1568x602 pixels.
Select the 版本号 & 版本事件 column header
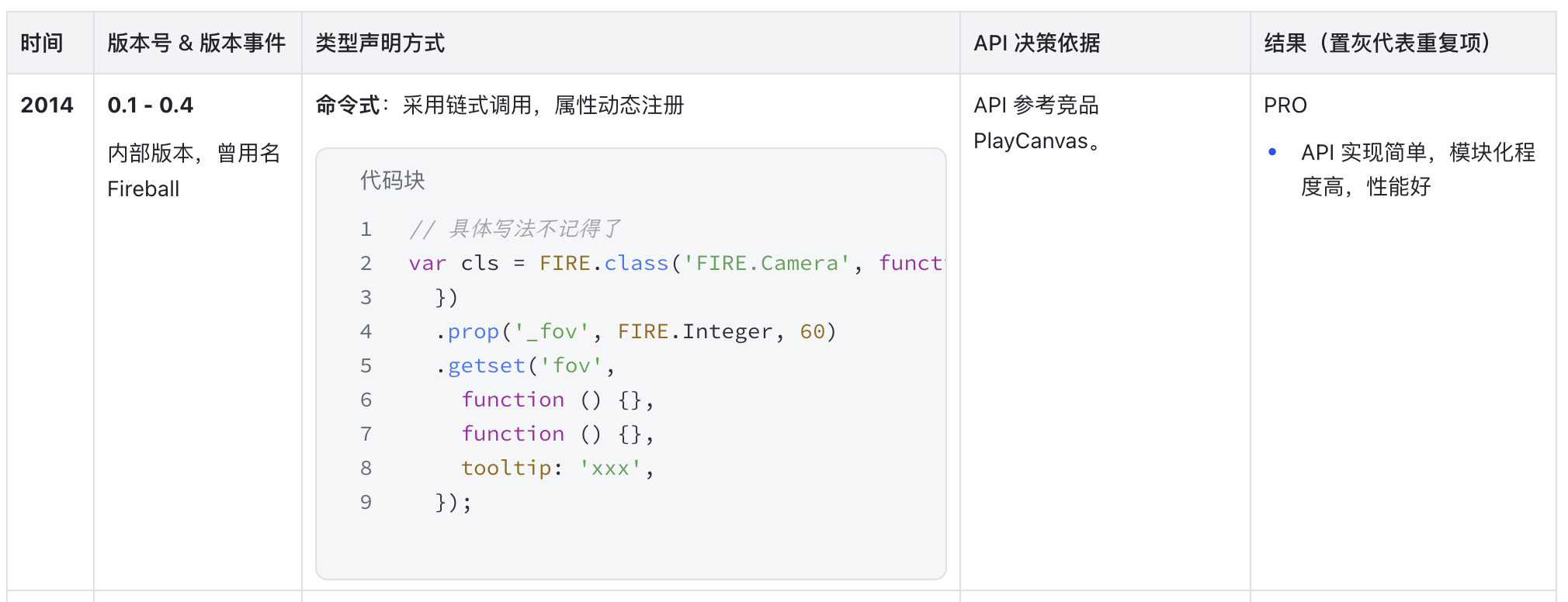click(196, 43)
